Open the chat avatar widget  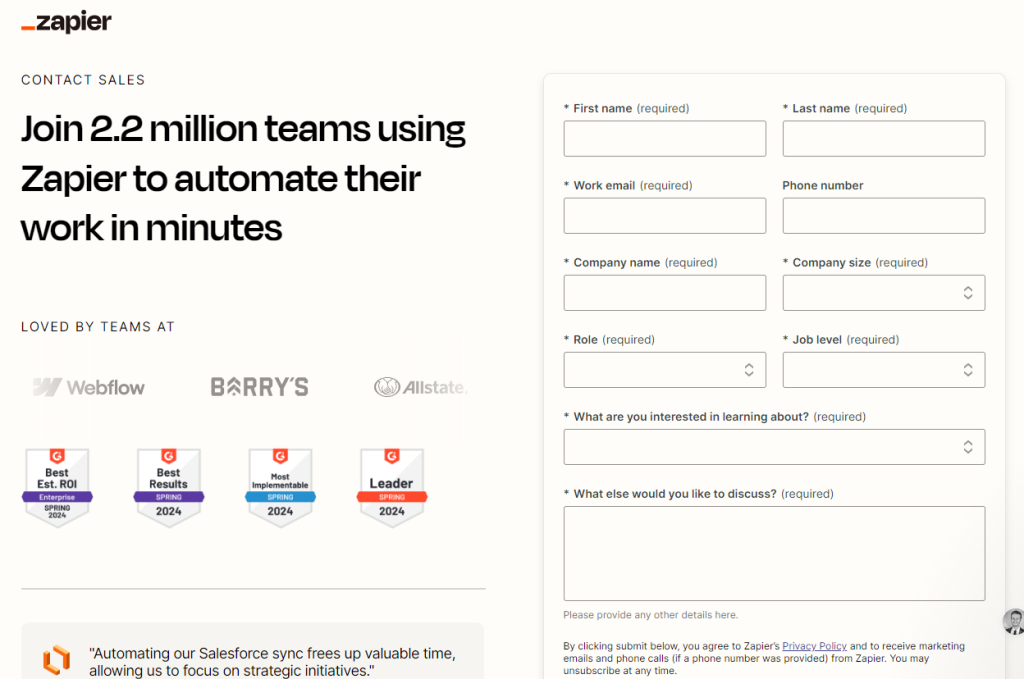click(1013, 621)
